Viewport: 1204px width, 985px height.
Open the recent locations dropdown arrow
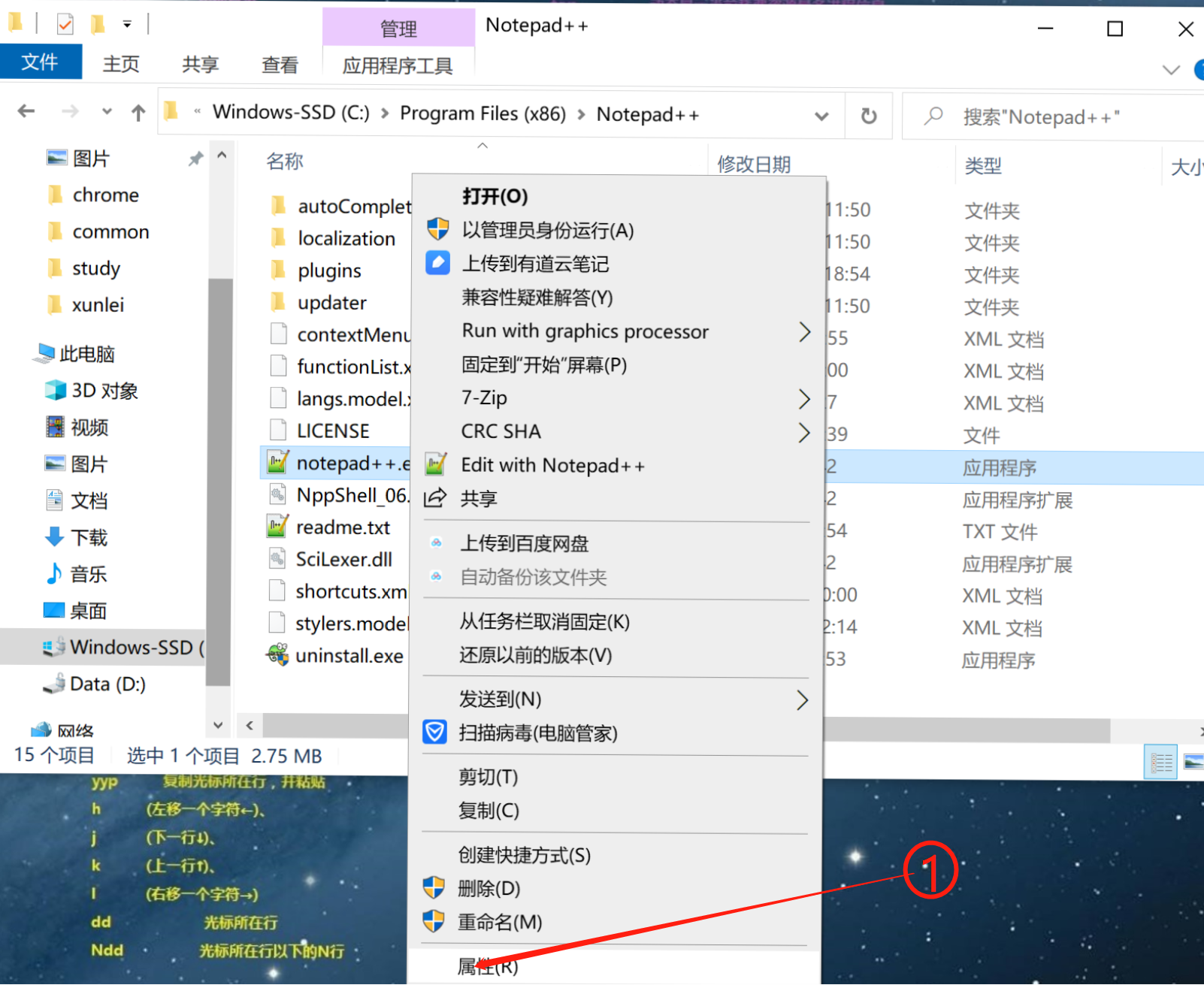point(107,111)
